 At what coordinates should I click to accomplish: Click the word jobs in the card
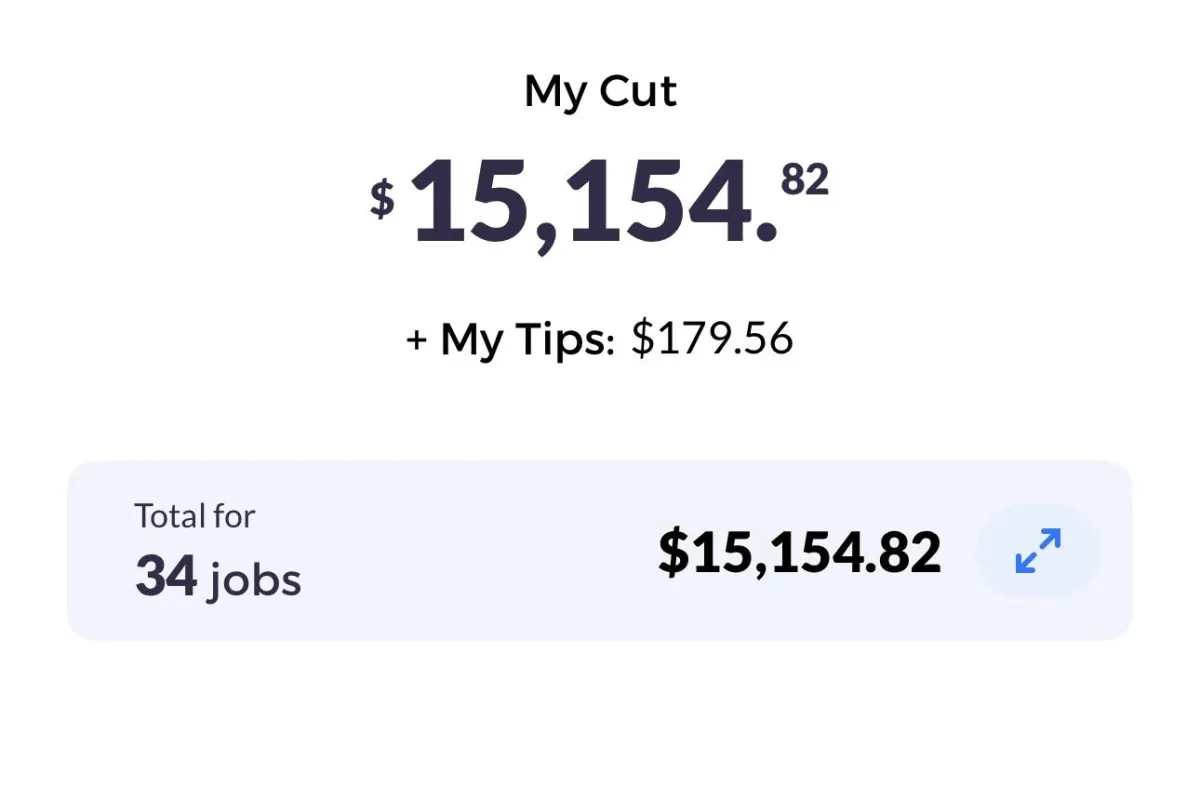coord(254,581)
